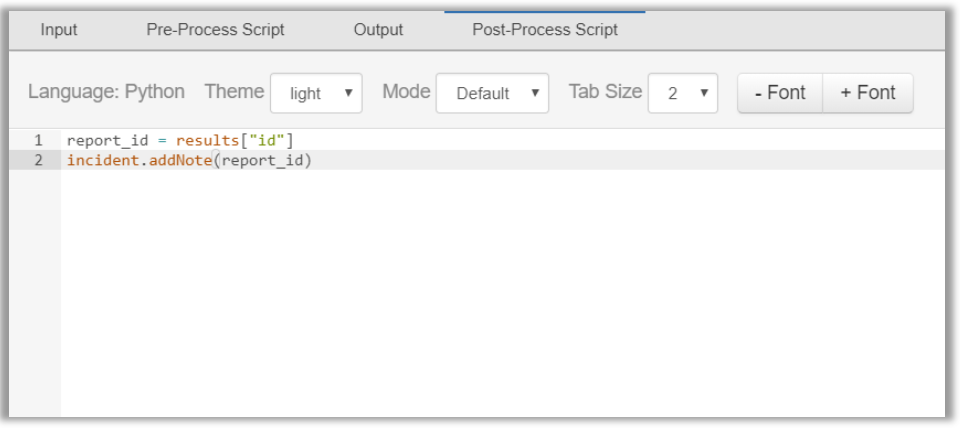Open the Tab Size dropdown

683,93
